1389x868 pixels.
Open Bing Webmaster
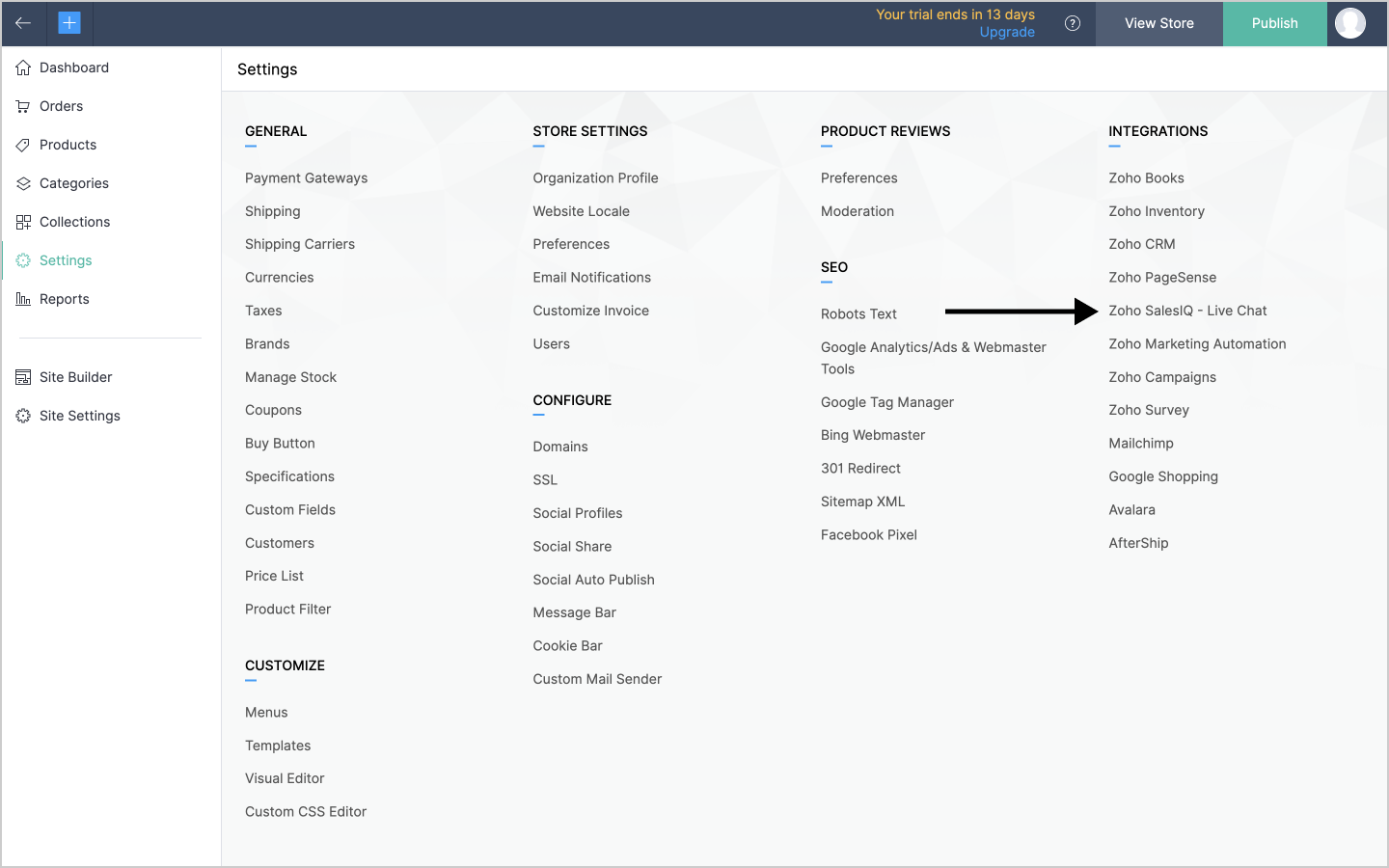[x=873, y=435]
